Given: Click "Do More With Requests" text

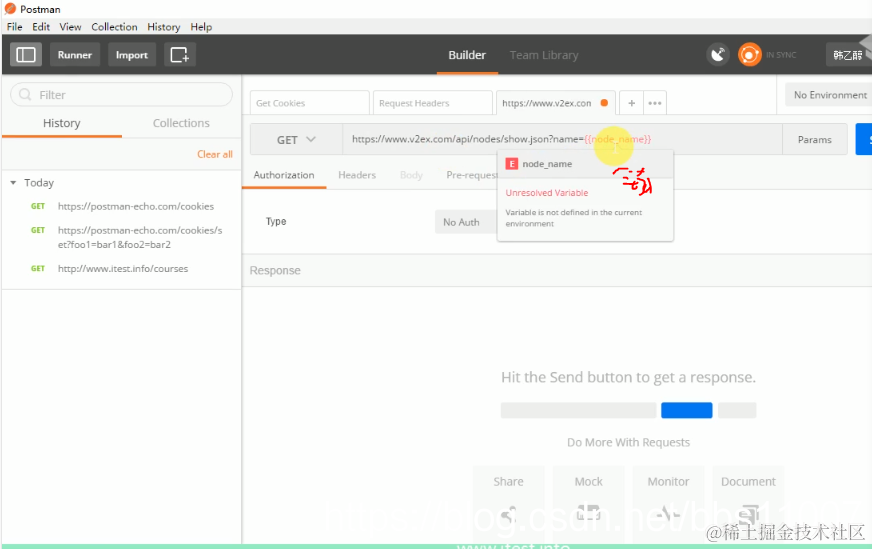Looking at the screenshot, I should (x=628, y=442).
